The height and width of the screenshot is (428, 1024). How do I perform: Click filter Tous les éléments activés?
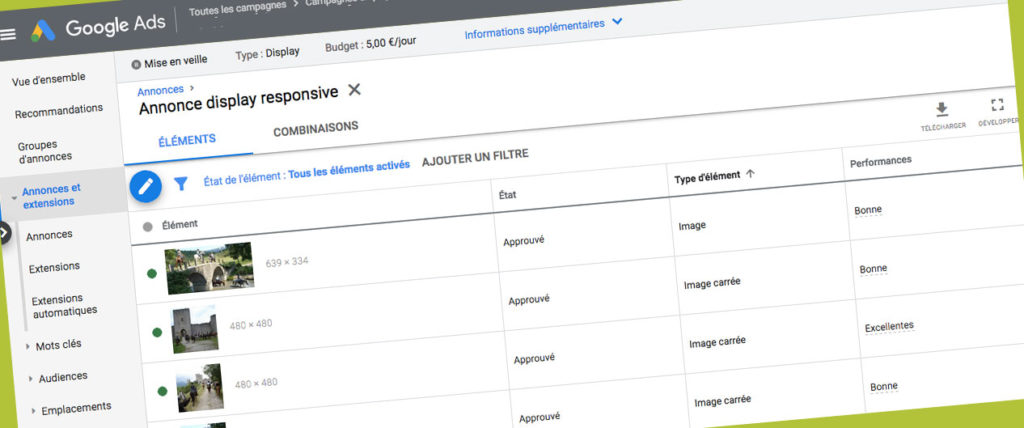coord(349,170)
